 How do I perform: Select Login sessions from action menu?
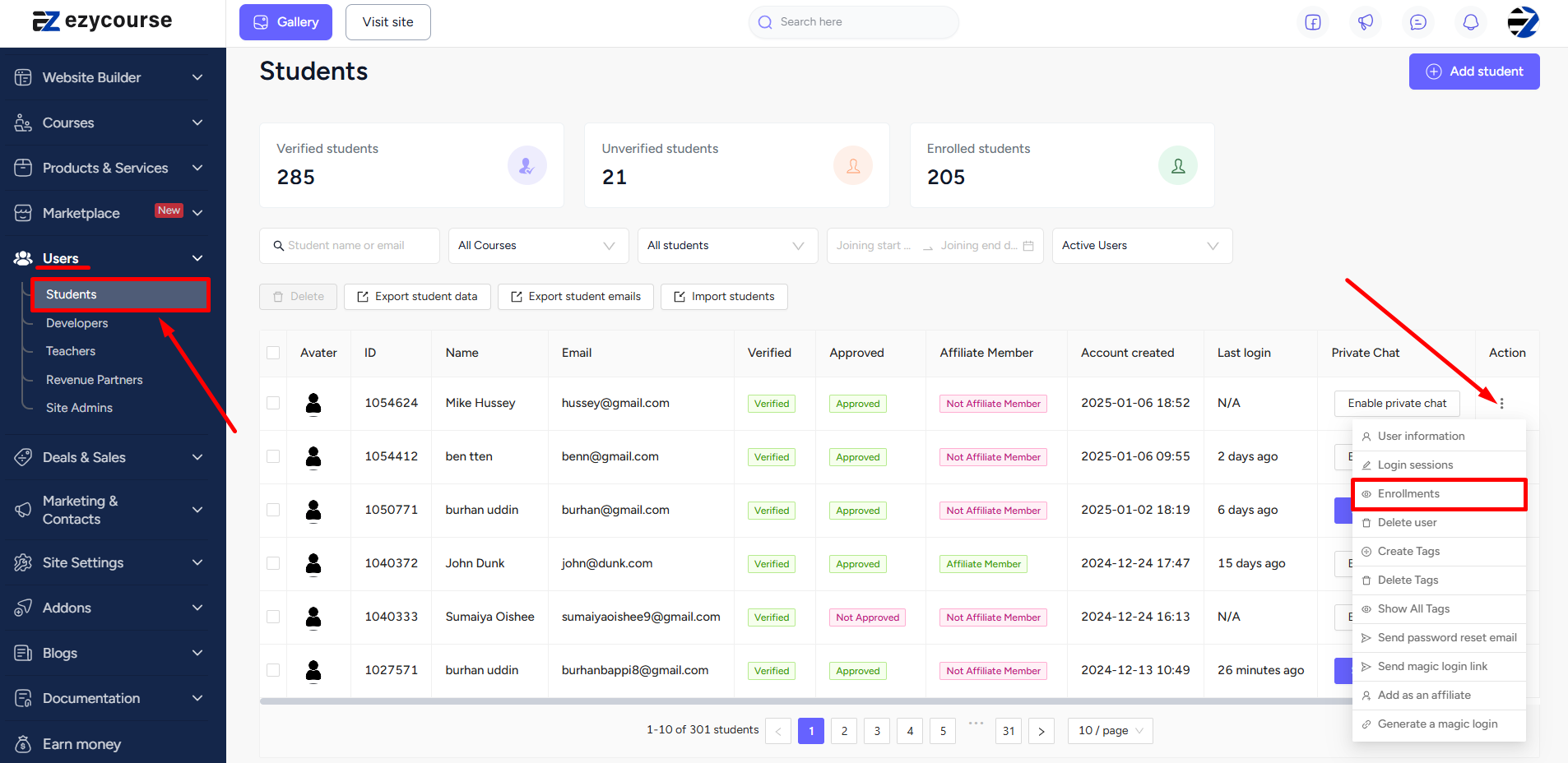(1439, 465)
